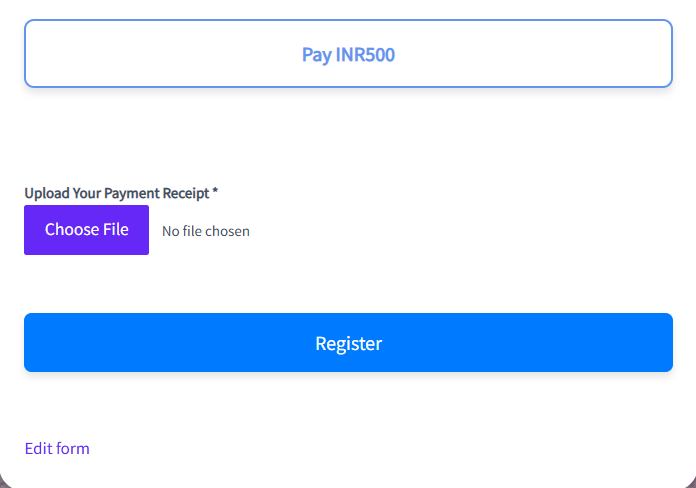
Task: Upload receipt by clicking Choose File
Action: click(x=86, y=230)
